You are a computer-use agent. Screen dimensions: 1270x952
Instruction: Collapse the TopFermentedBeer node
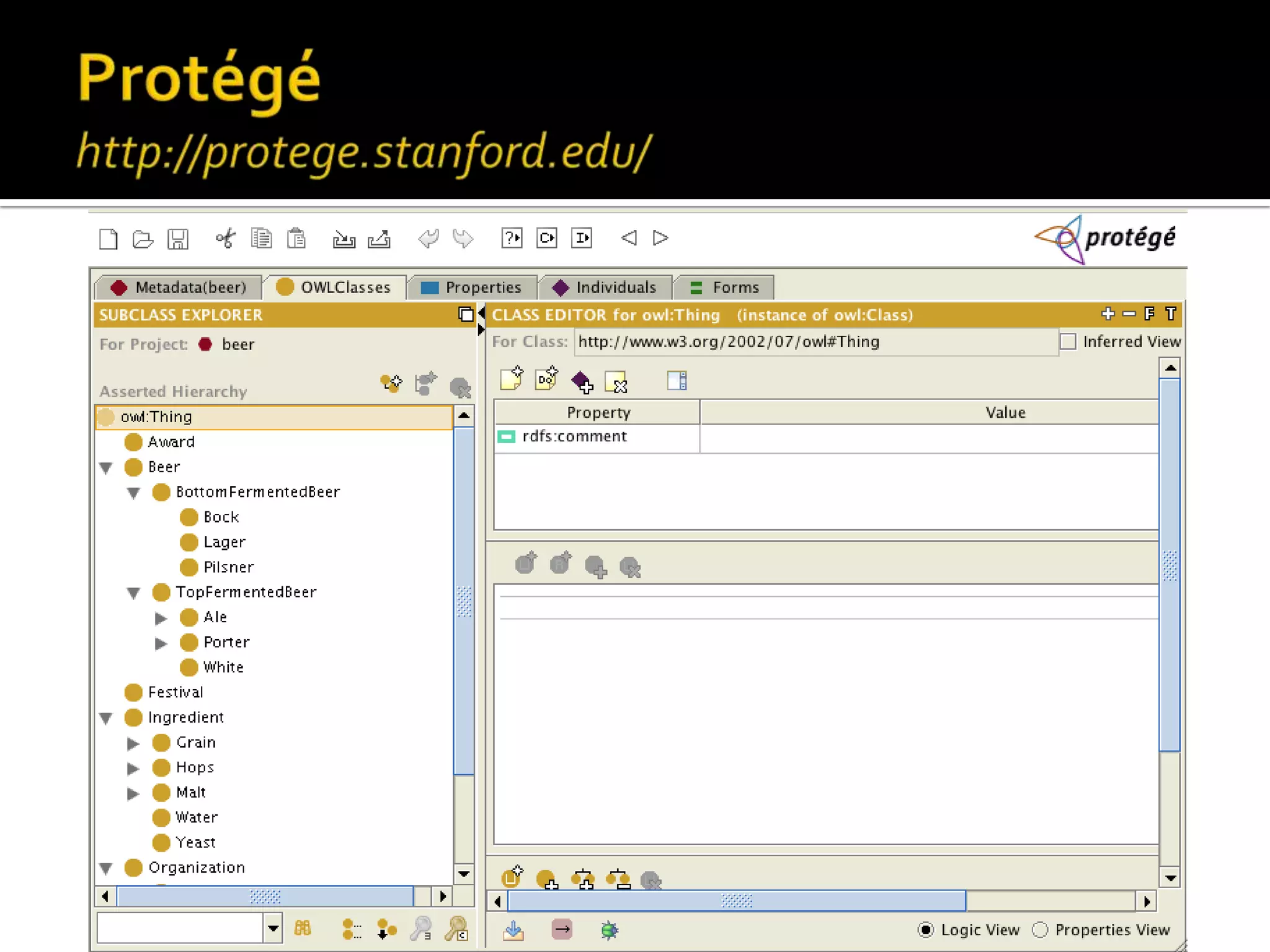(133, 593)
